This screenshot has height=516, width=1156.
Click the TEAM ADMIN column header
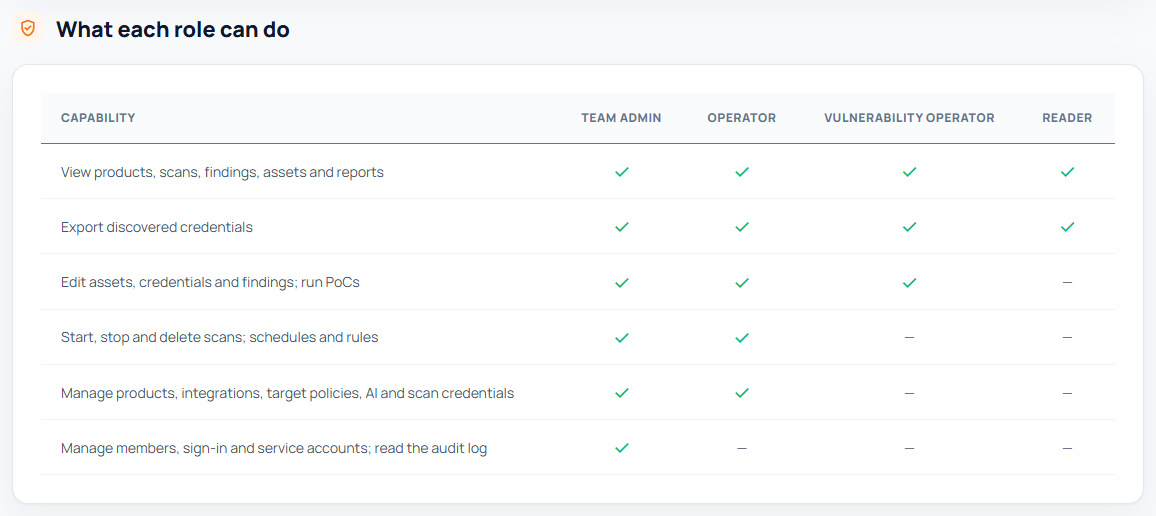[x=621, y=118]
